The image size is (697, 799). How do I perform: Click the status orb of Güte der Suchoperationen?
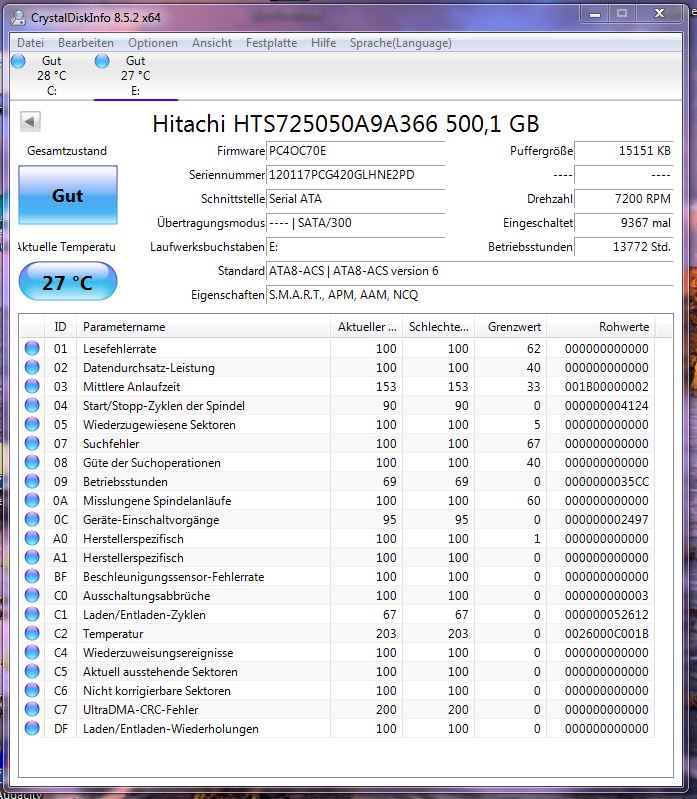coord(32,463)
